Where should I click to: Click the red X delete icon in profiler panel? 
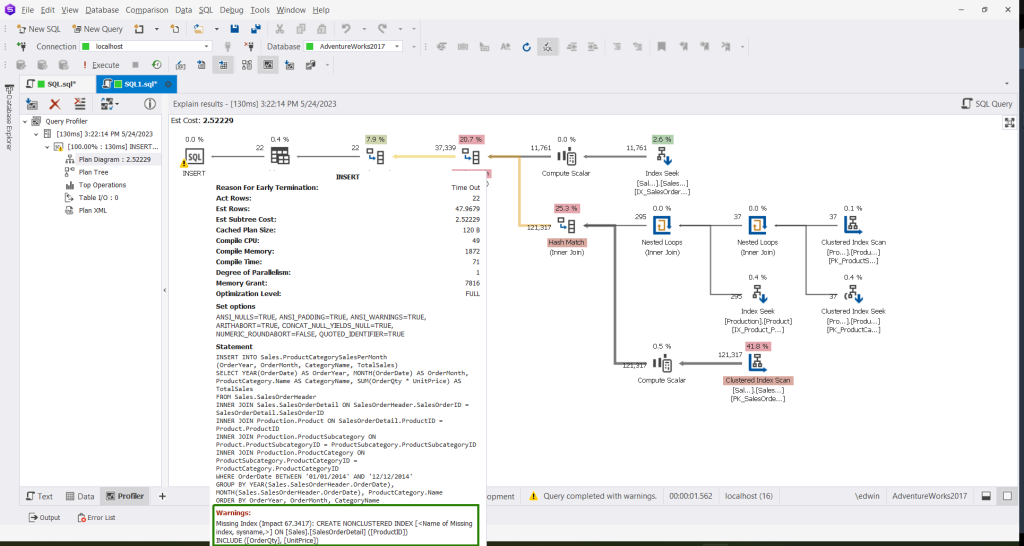56,104
